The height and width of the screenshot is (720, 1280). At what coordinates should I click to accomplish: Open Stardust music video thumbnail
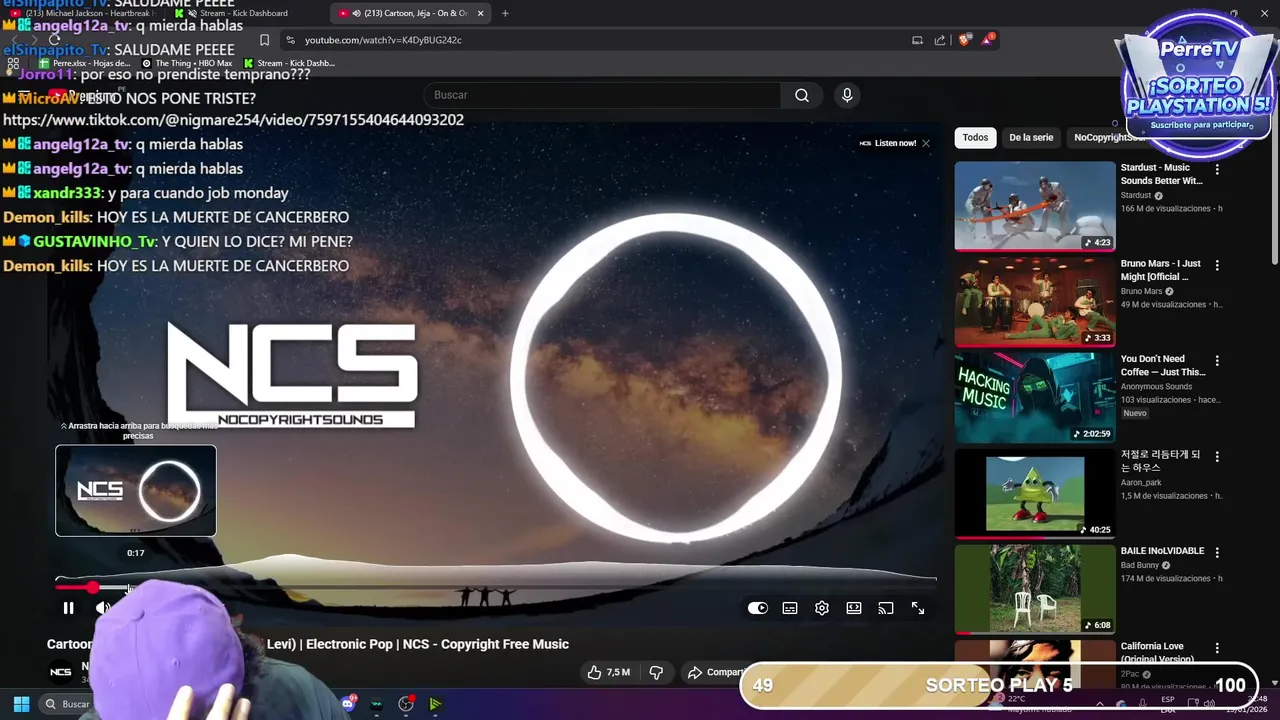[x=1034, y=206]
